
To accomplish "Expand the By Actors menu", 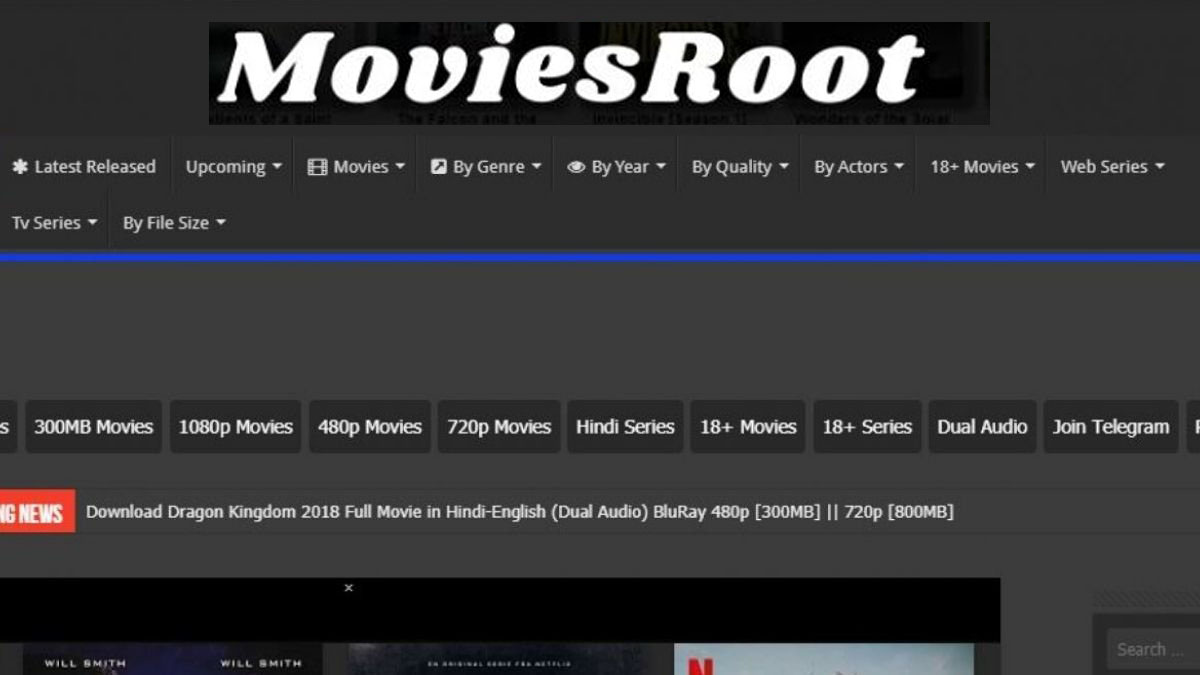I will [x=859, y=167].
